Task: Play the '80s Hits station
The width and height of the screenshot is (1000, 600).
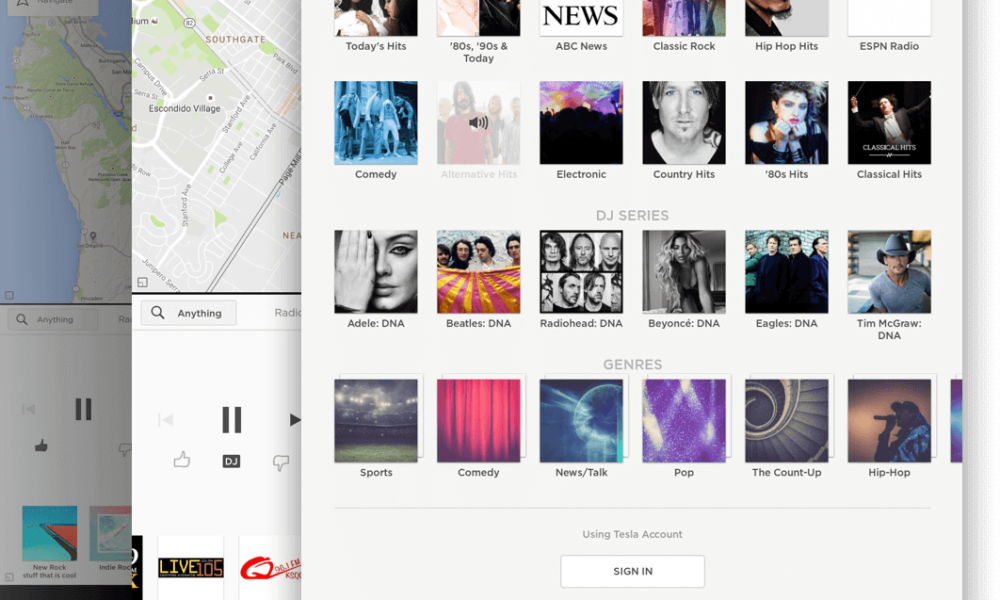Action: click(x=786, y=122)
